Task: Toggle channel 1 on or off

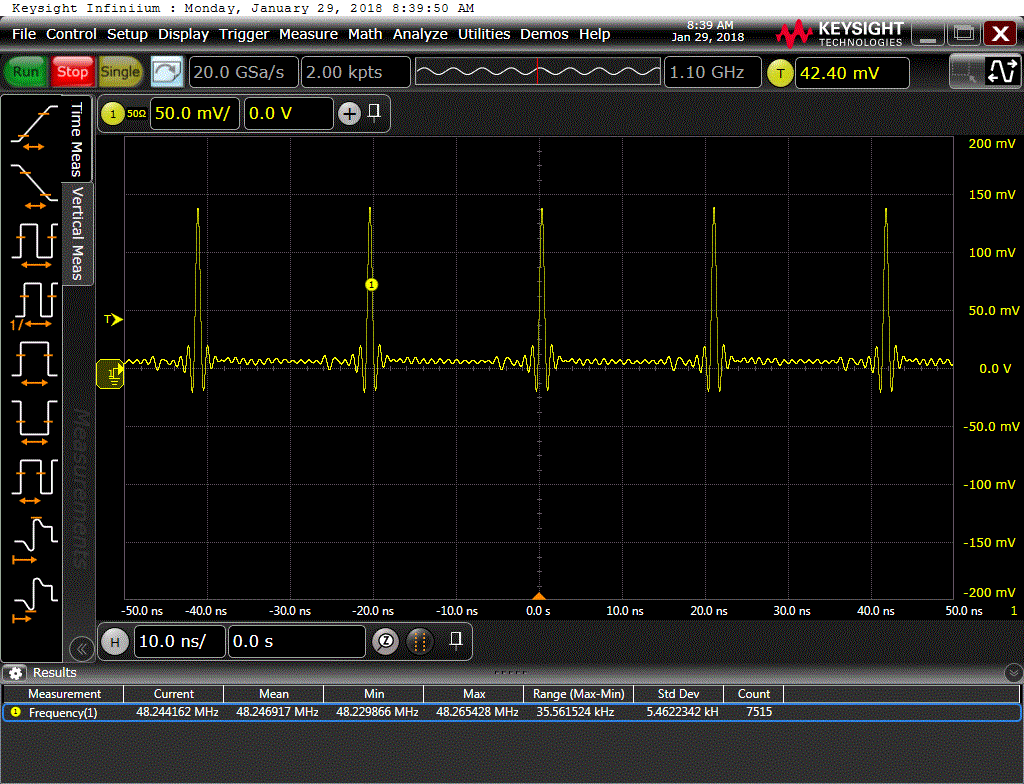Action: click(x=112, y=114)
